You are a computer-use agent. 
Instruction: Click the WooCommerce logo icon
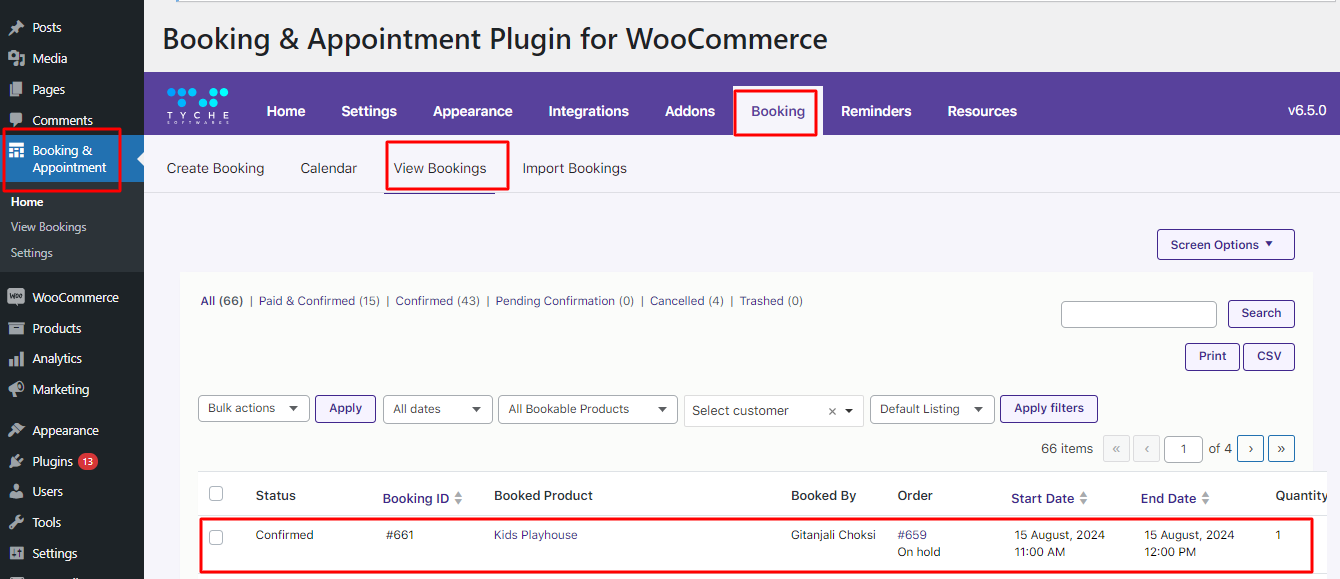tap(16, 297)
